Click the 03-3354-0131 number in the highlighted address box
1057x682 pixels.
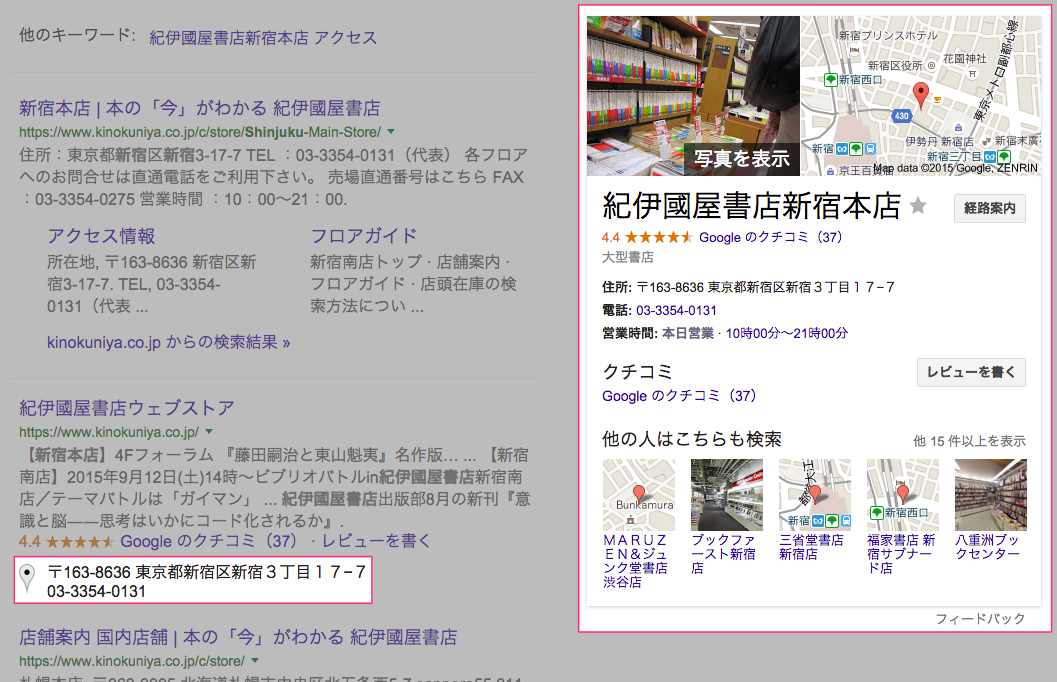coord(96,592)
